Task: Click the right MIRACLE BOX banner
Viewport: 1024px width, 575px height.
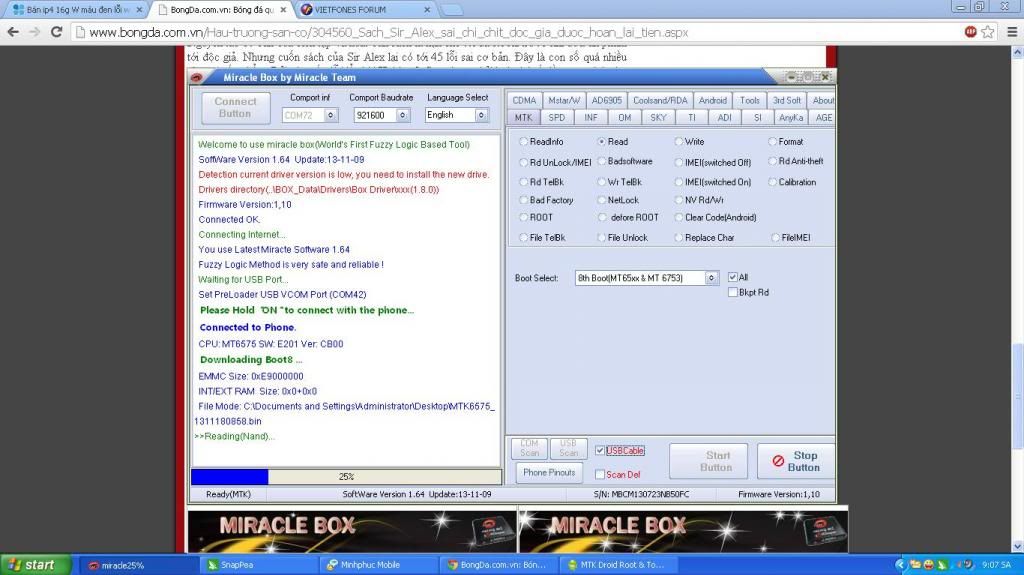Action: pyautogui.click(x=684, y=531)
